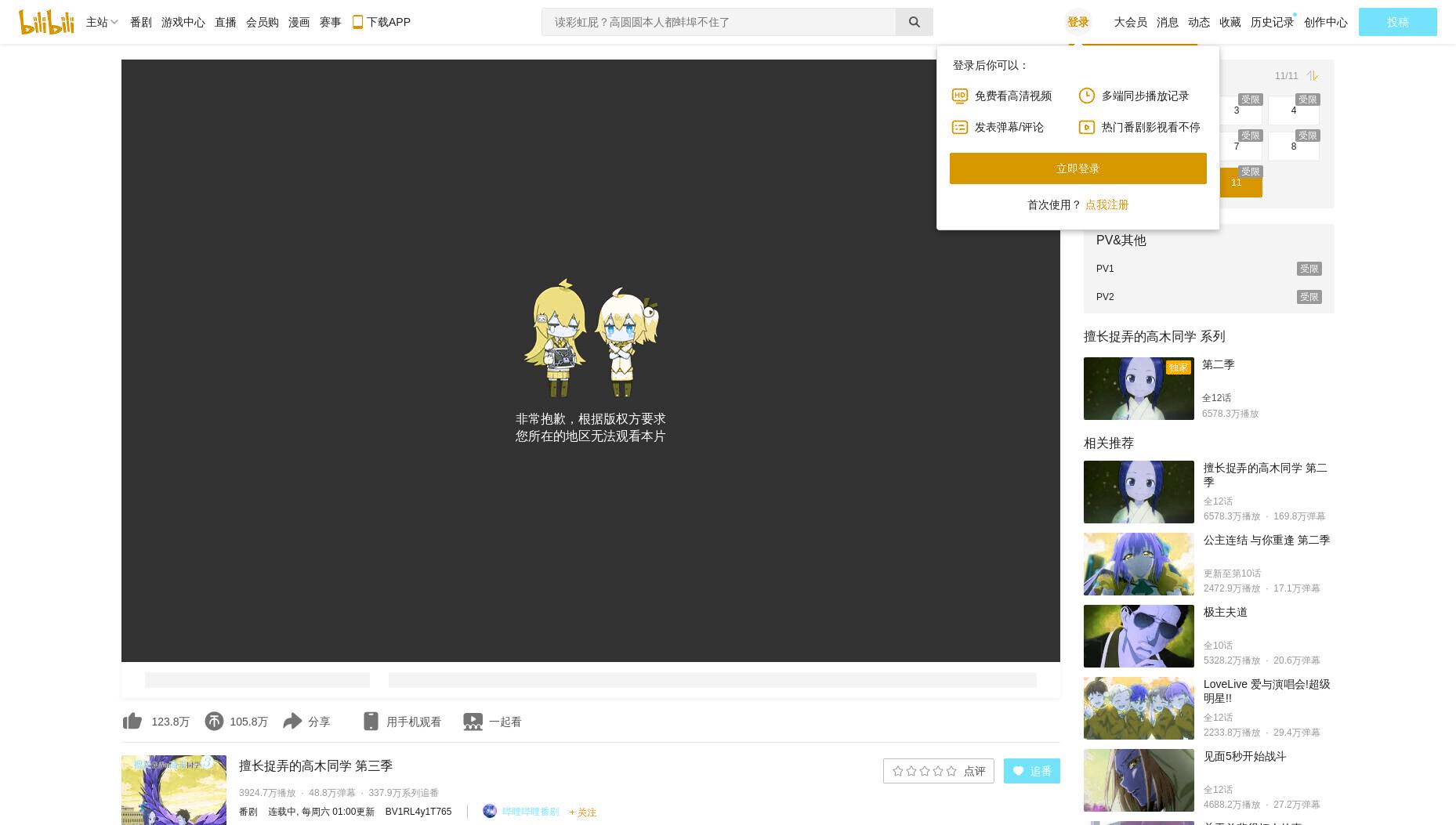Screen dimensions: 1456x825
Task: Click the play icon beside 热门番剧影视看不停
Action: tap(1087, 127)
